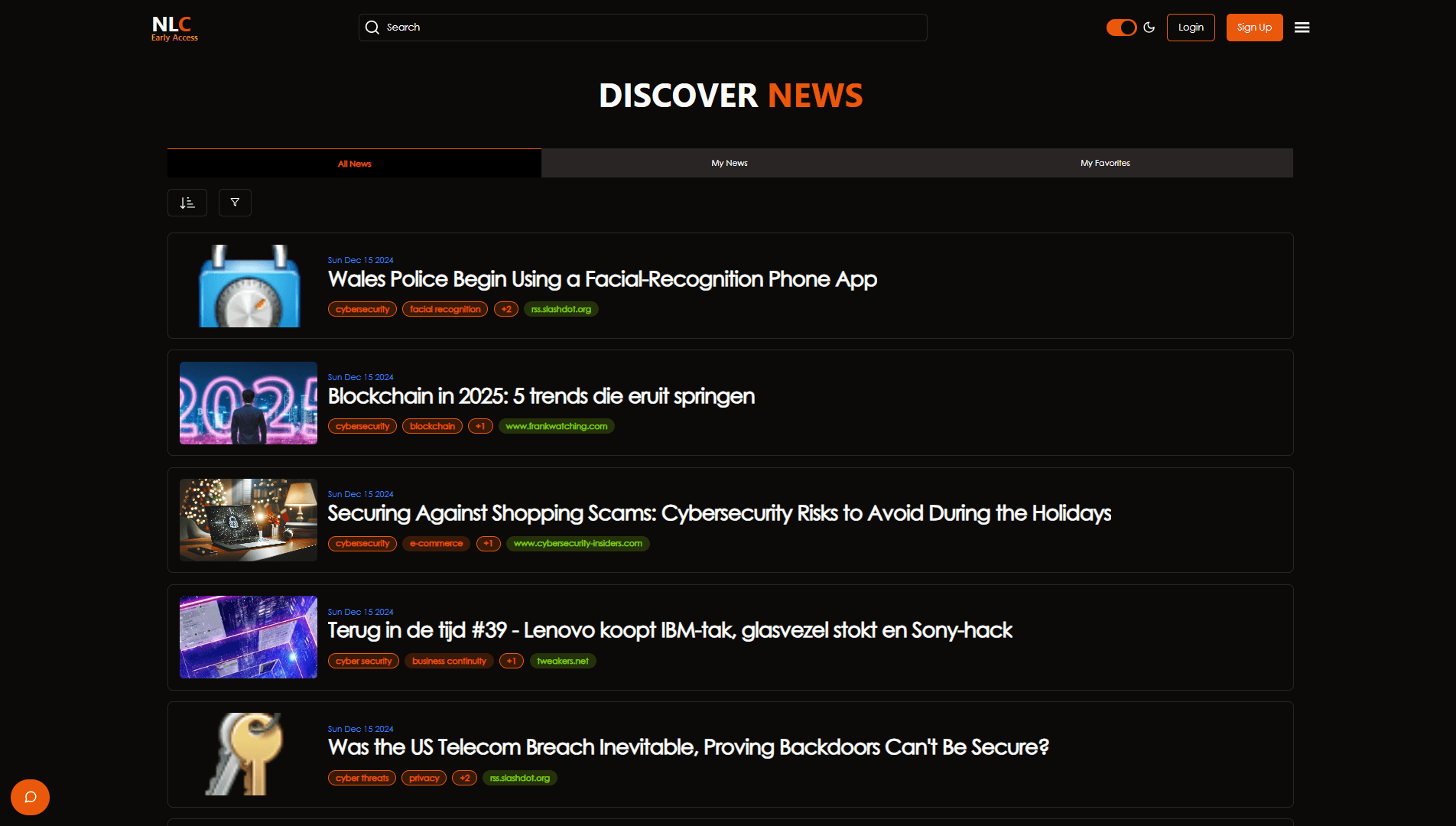This screenshot has width=1456, height=826.
Task: Select the facial recognition tag
Action: pyautogui.click(x=445, y=309)
